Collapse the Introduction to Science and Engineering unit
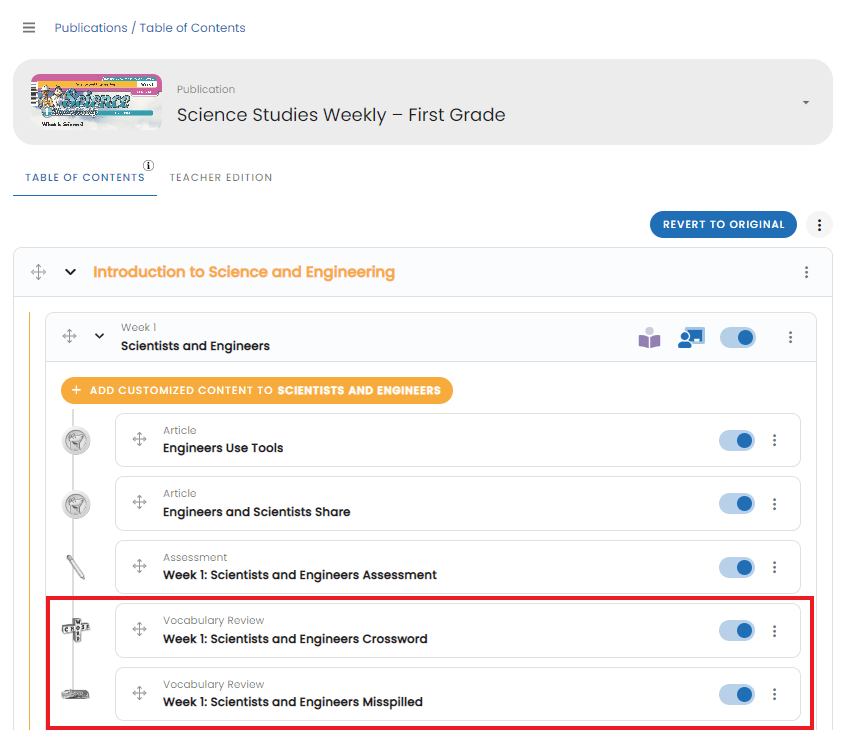The width and height of the screenshot is (843, 730). (x=71, y=272)
